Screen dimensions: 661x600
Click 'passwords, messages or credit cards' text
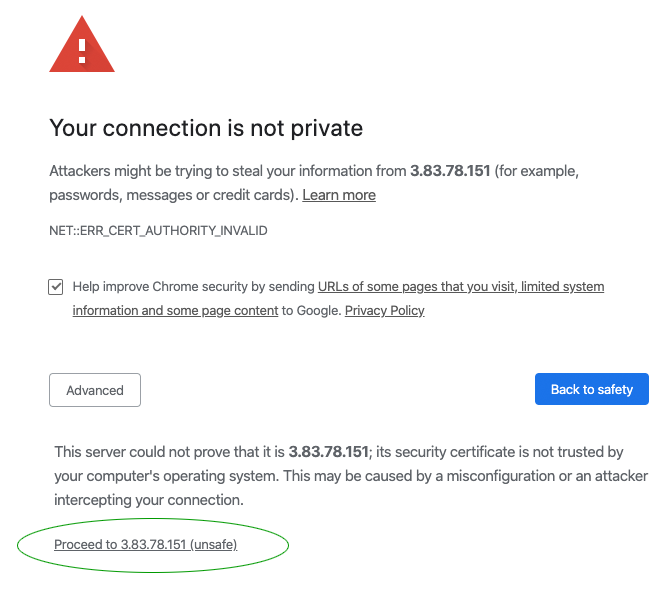coord(171,195)
